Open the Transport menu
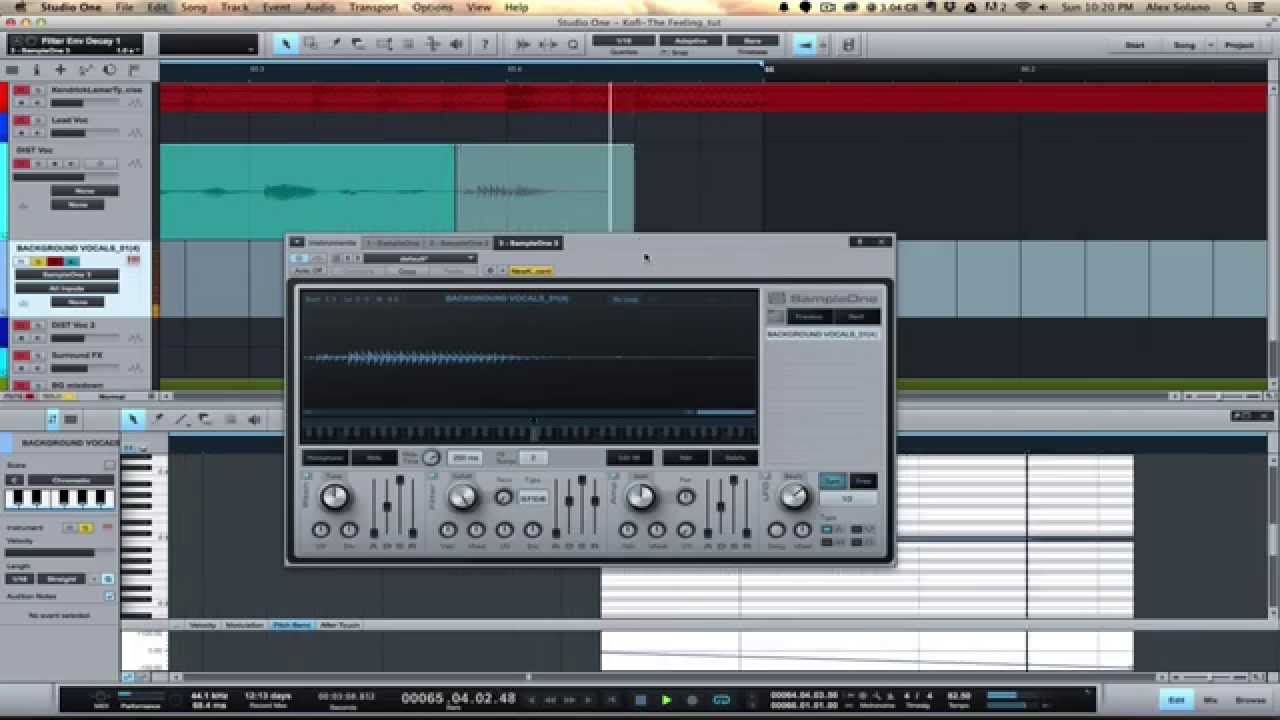This screenshot has height=720, width=1280. (x=374, y=7)
